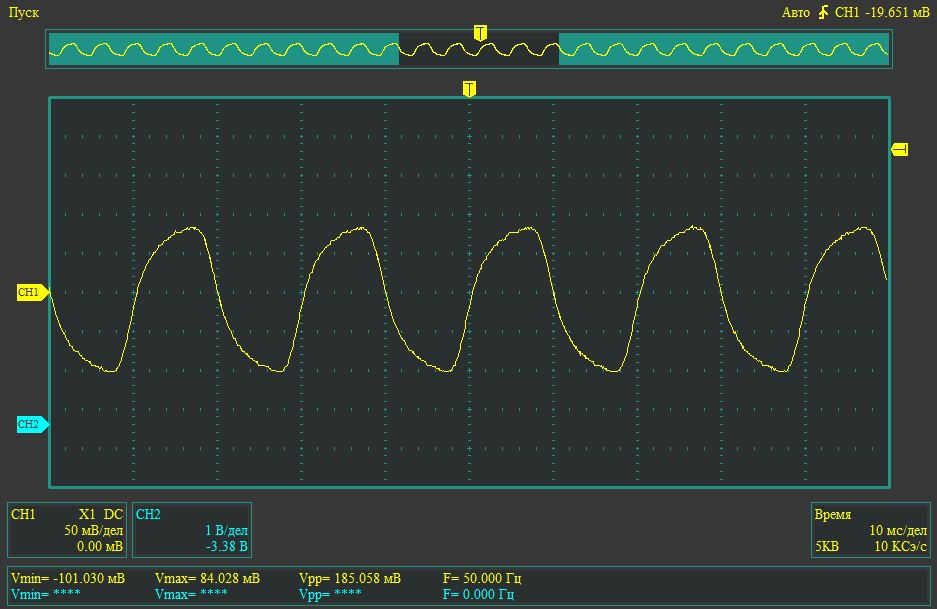The width and height of the screenshot is (937, 609).
Task: Click the unshaded window in the waveform overview
Action: point(479,49)
